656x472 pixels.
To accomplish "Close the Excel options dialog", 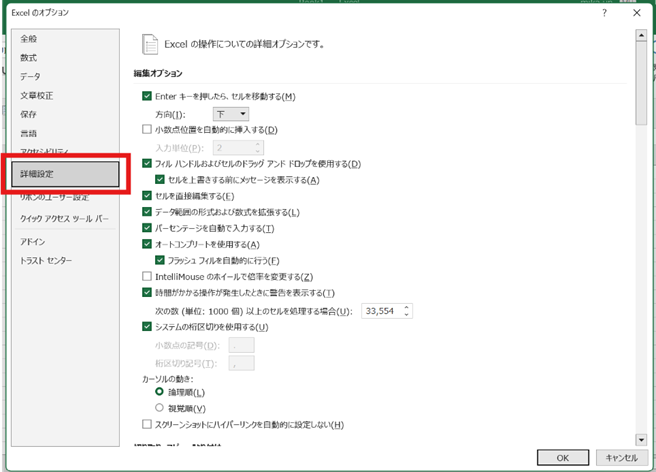I will 636,15.
